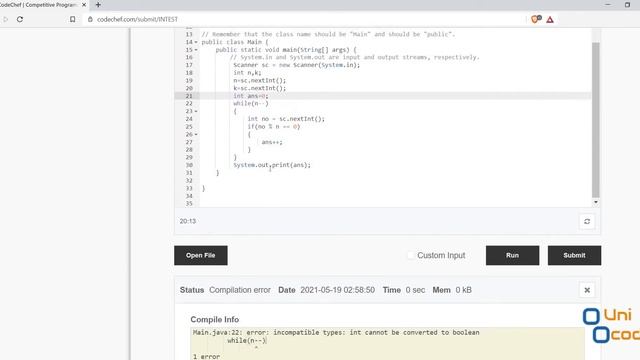The height and width of the screenshot is (360, 640).
Task: Click the date value '2021-05-19 02:58:50'
Action: [x=338, y=290]
